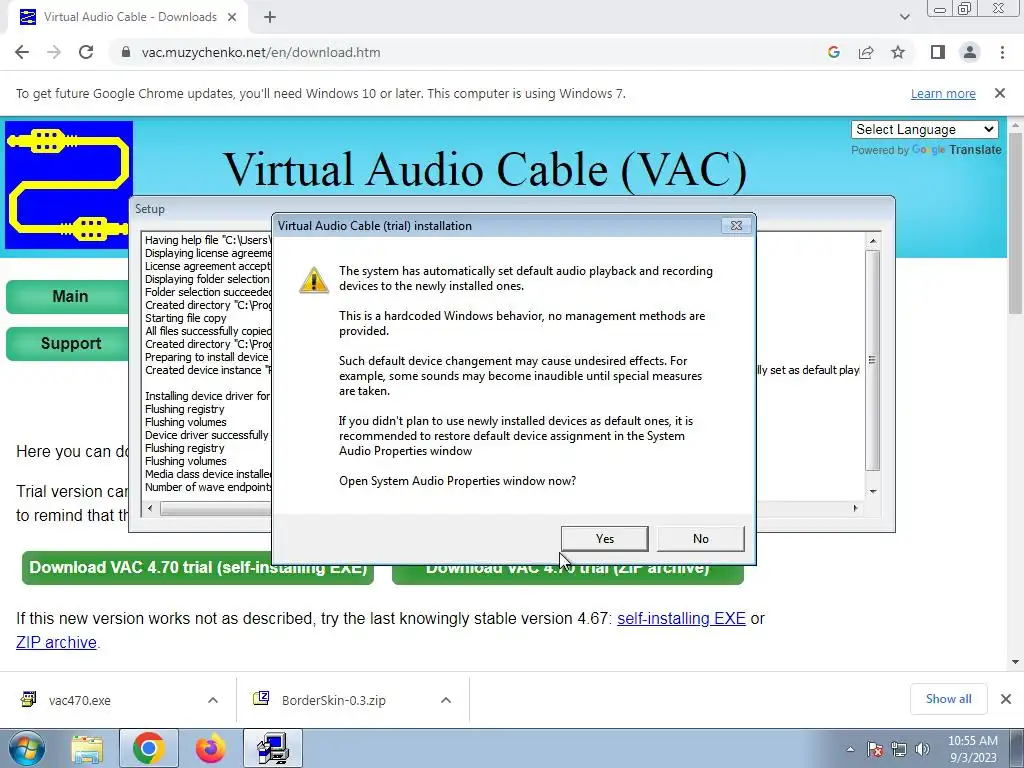Click the vac470.exe file icon
1024x768 pixels.
coord(28,699)
